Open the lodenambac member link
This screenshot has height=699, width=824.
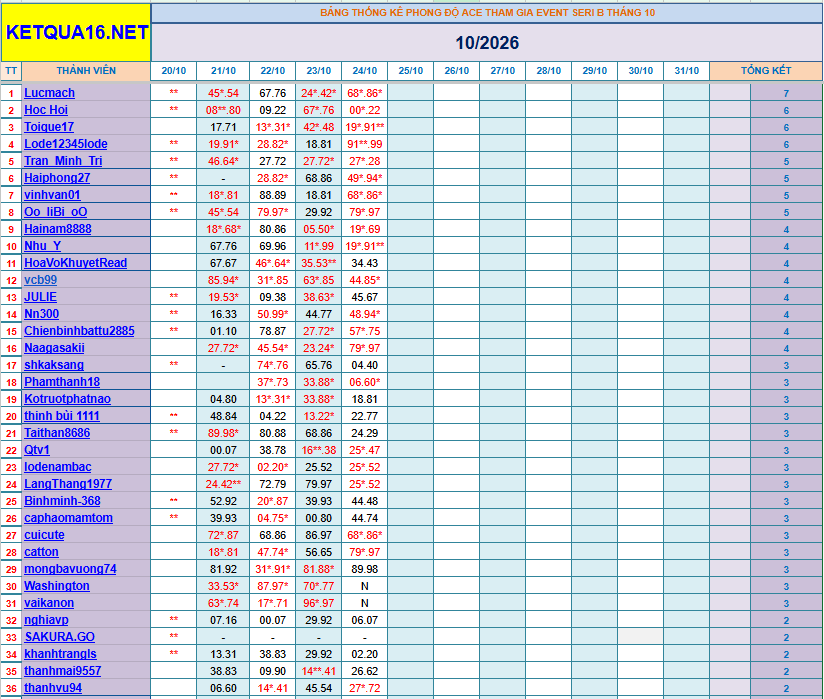click(58, 467)
